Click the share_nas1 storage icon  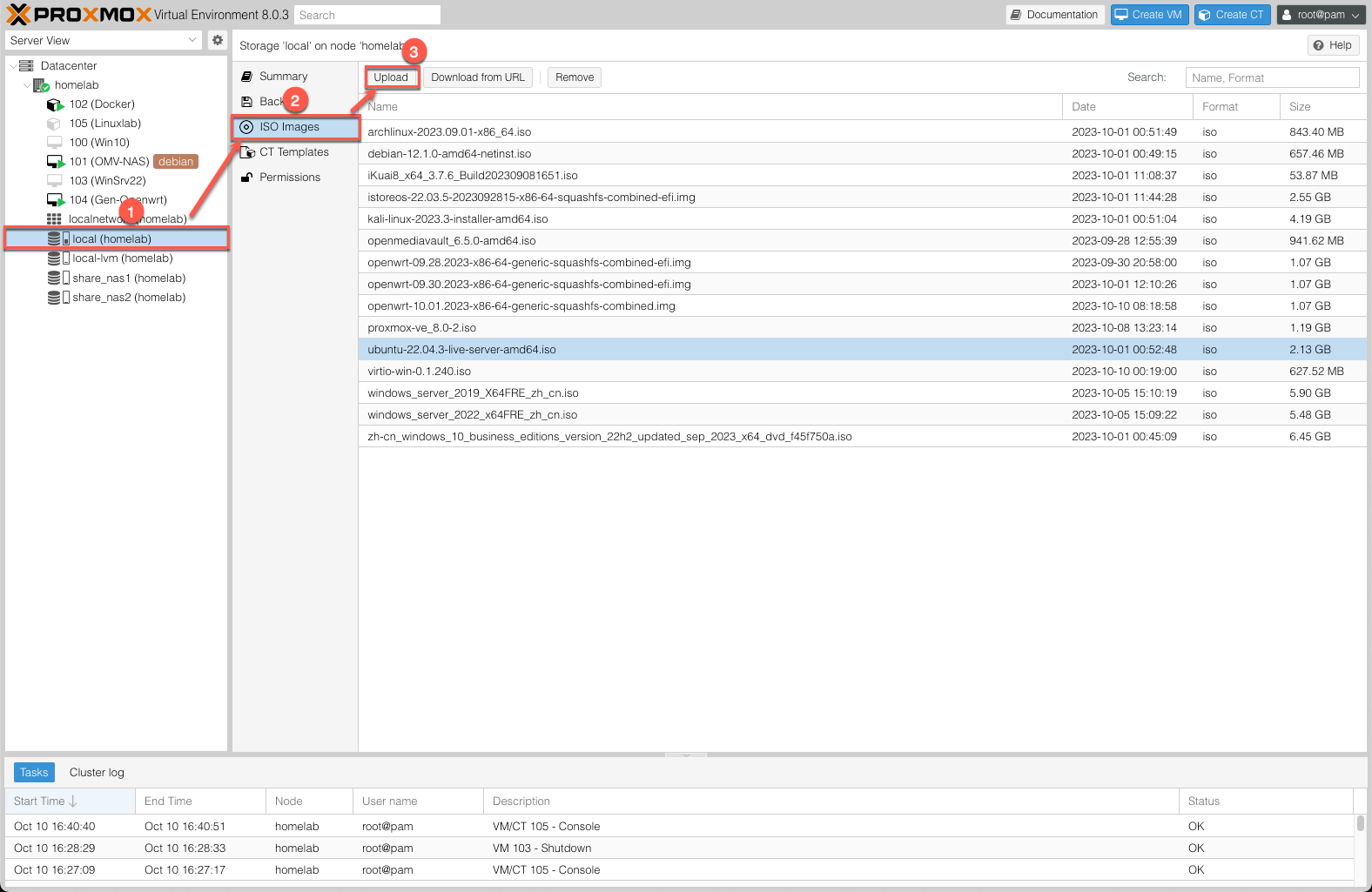coord(58,278)
